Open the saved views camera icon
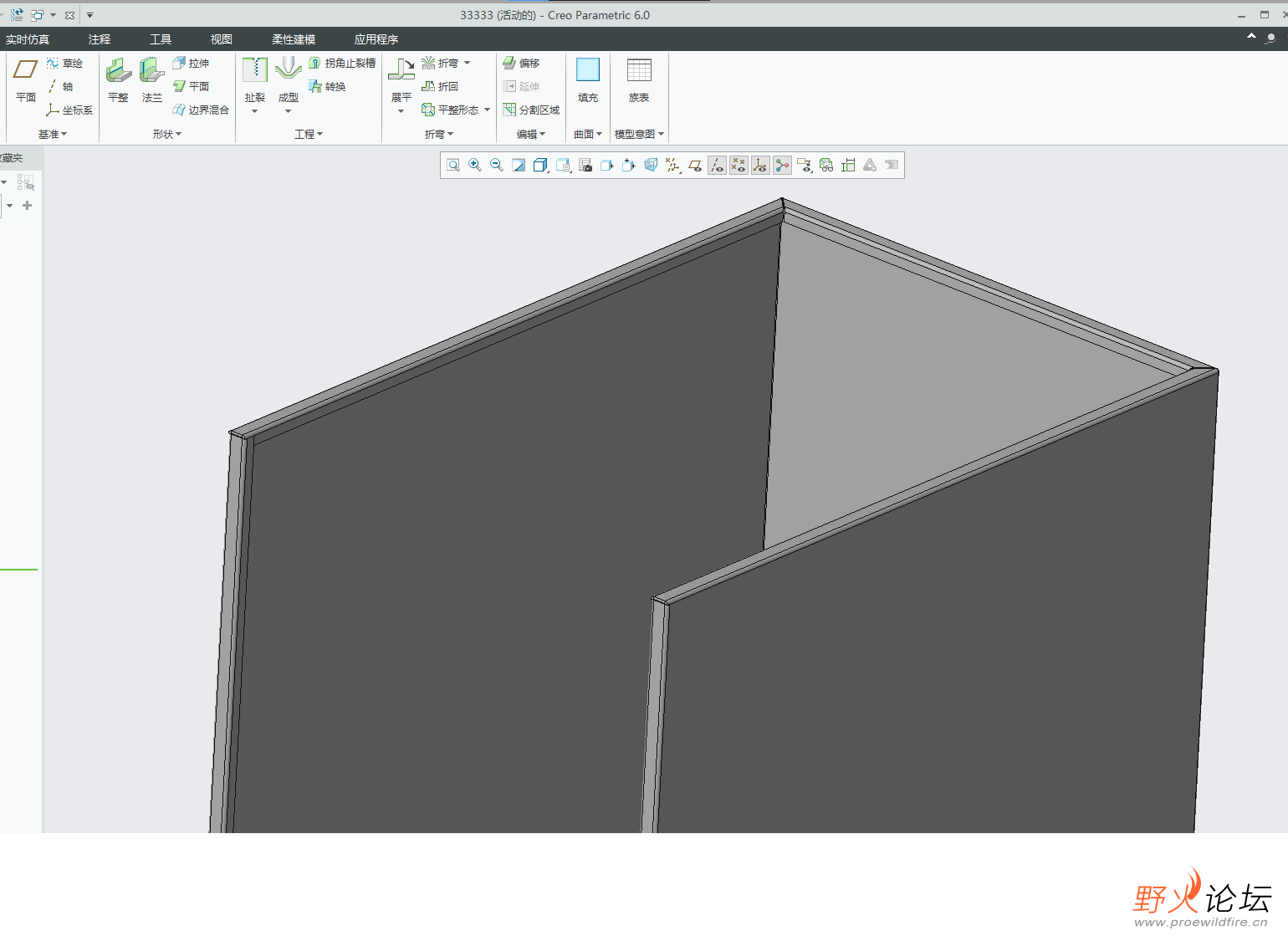The image size is (1288, 936). tap(585, 166)
